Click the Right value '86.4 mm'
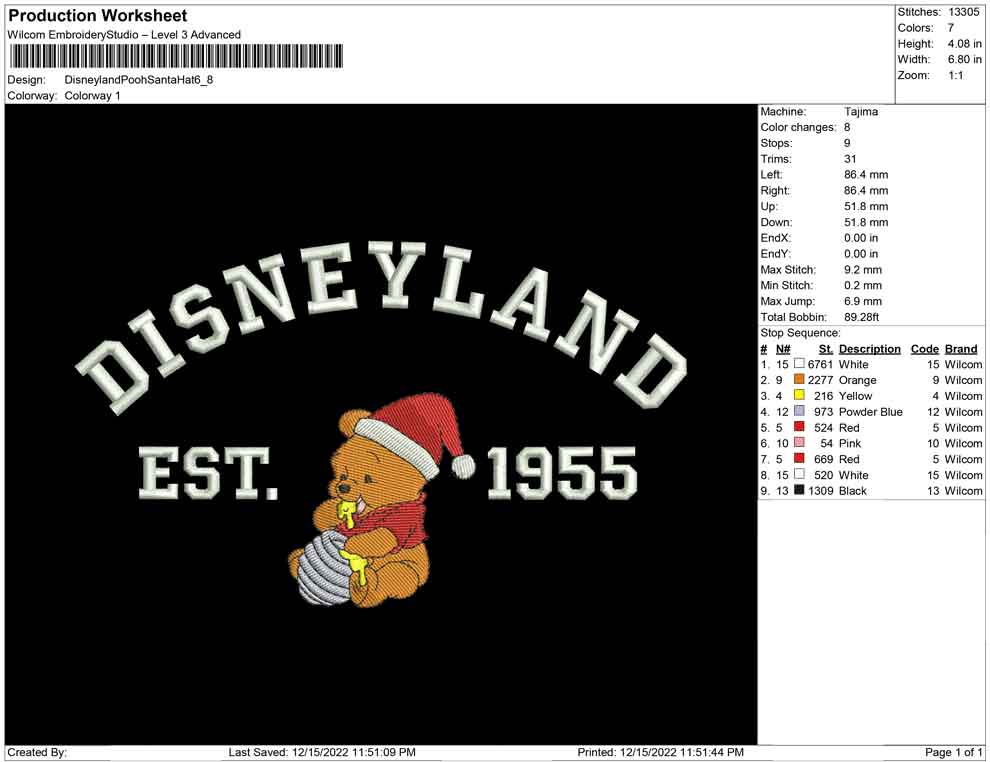Image resolution: width=990 pixels, height=762 pixels. (x=866, y=191)
